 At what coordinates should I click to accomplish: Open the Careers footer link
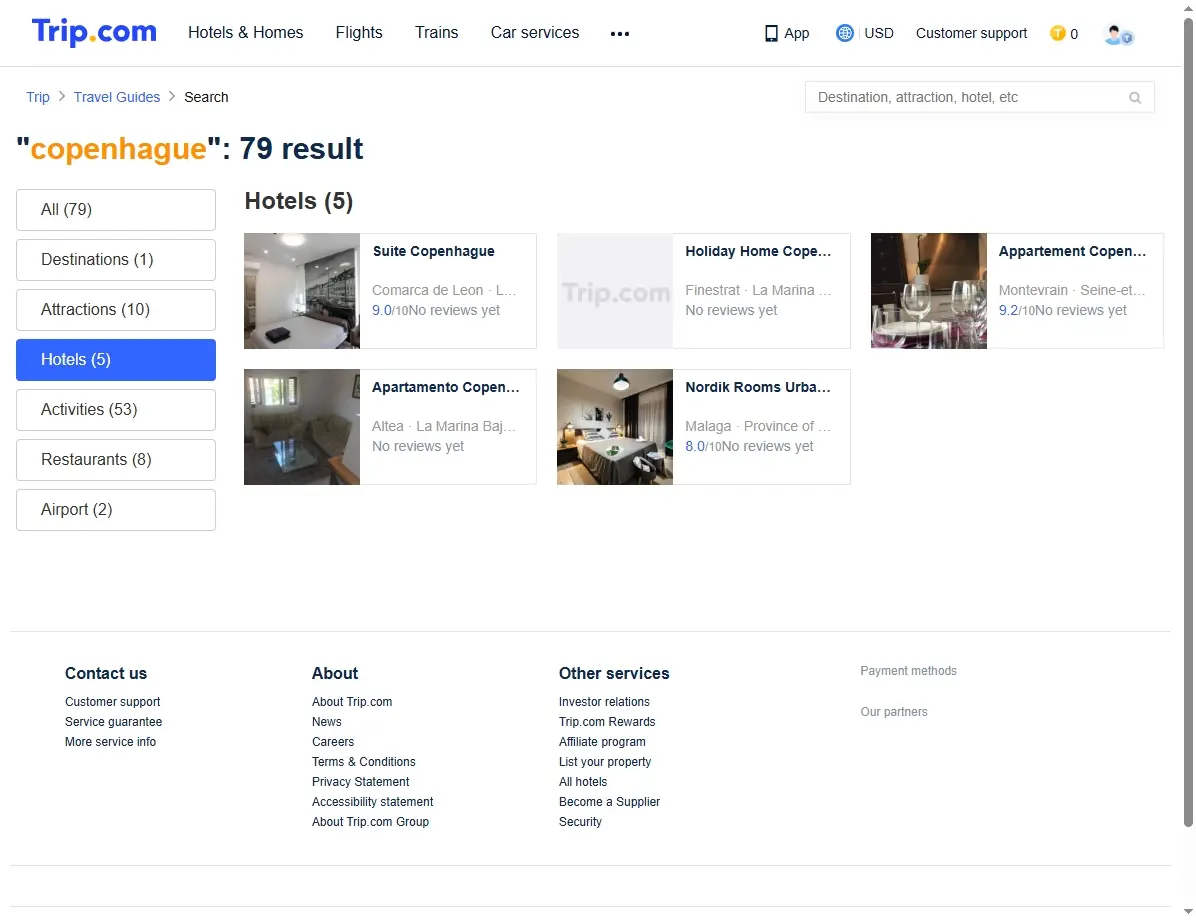click(333, 742)
